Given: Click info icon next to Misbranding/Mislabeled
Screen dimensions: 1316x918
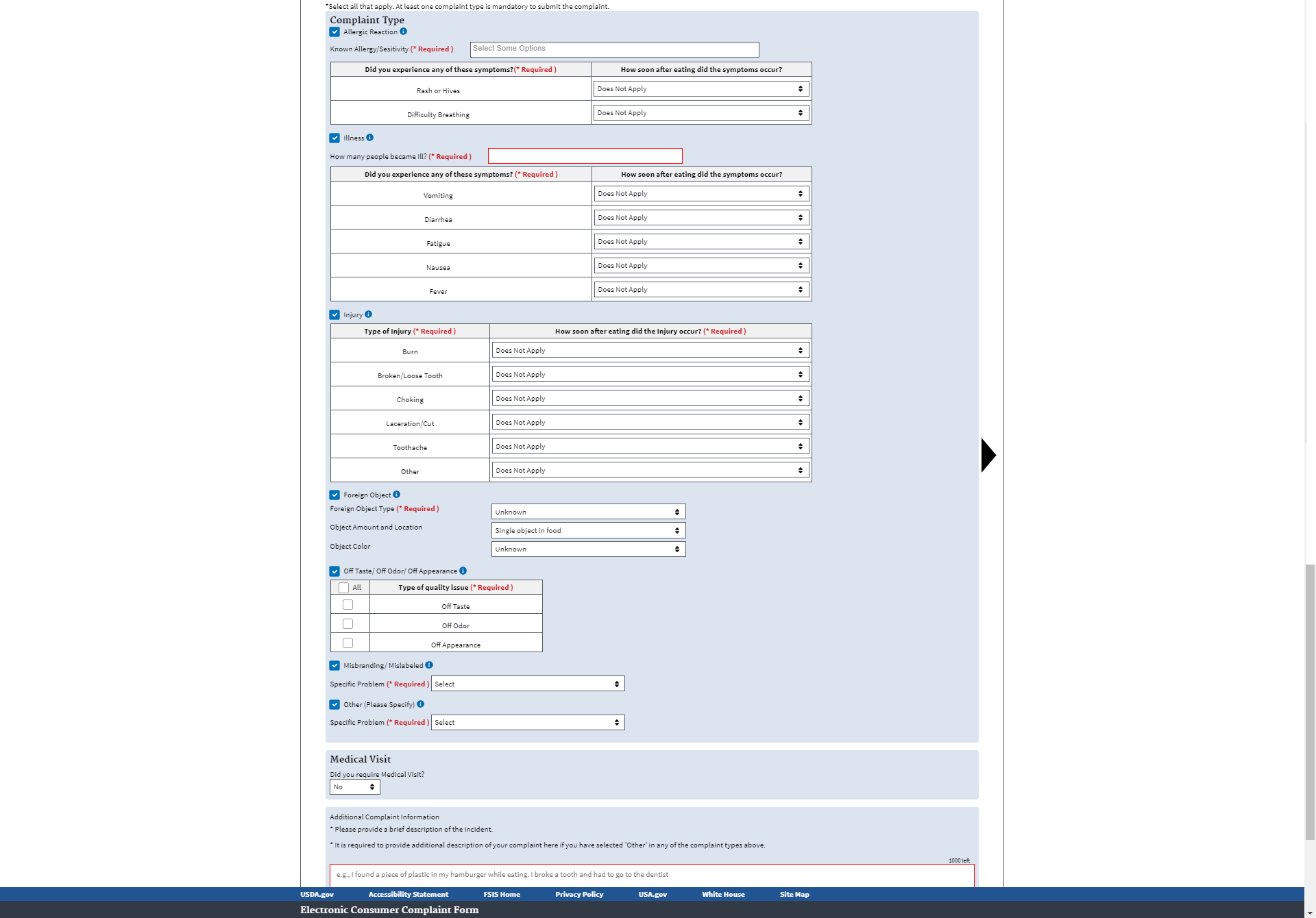Looking at the screenshot, I should tap(429, 665).
